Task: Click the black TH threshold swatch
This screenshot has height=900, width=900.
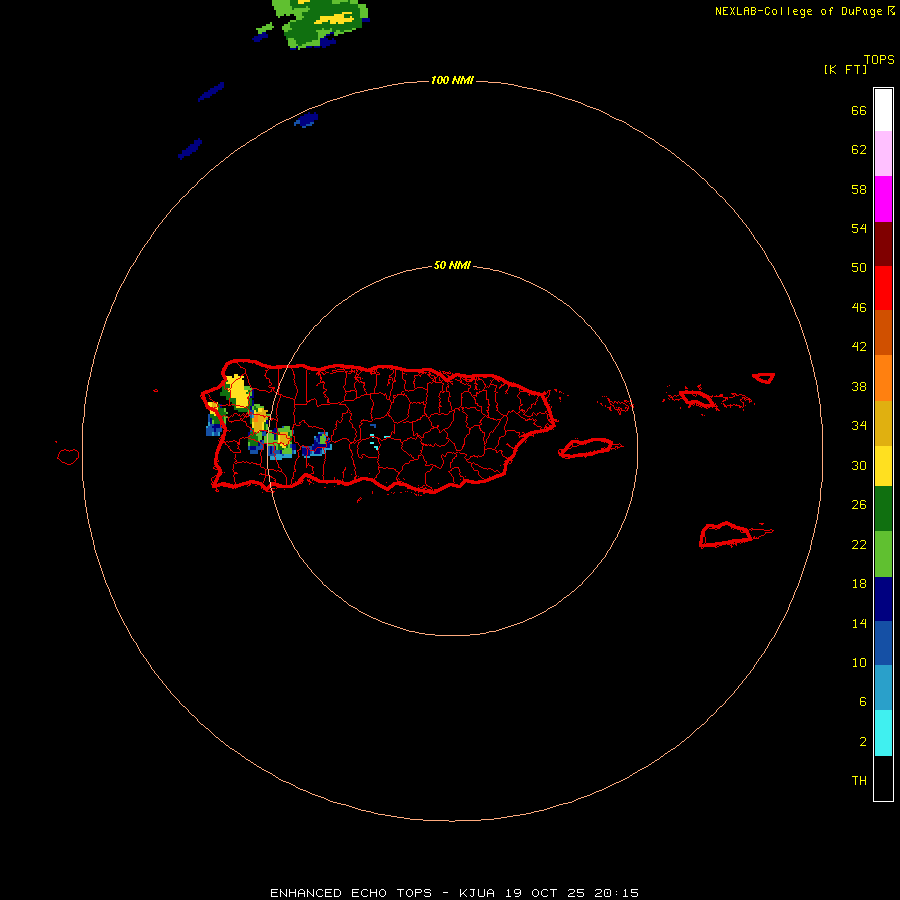Action: 883,778
